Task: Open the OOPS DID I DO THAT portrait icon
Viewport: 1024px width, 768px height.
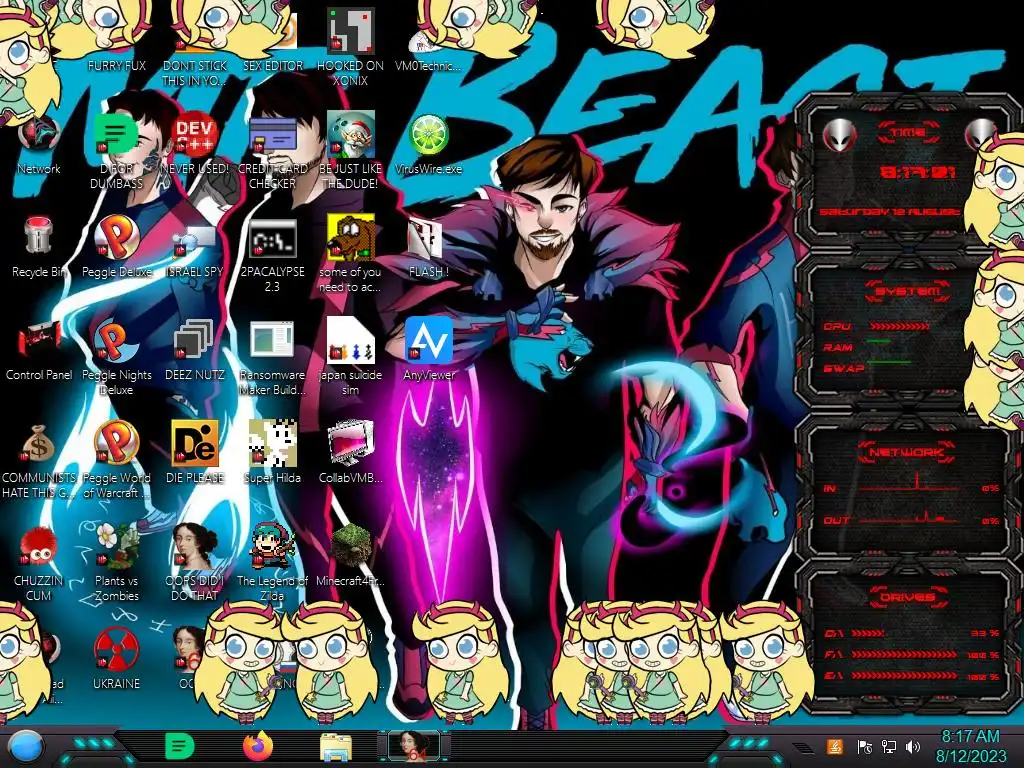Action: point(194,564)
